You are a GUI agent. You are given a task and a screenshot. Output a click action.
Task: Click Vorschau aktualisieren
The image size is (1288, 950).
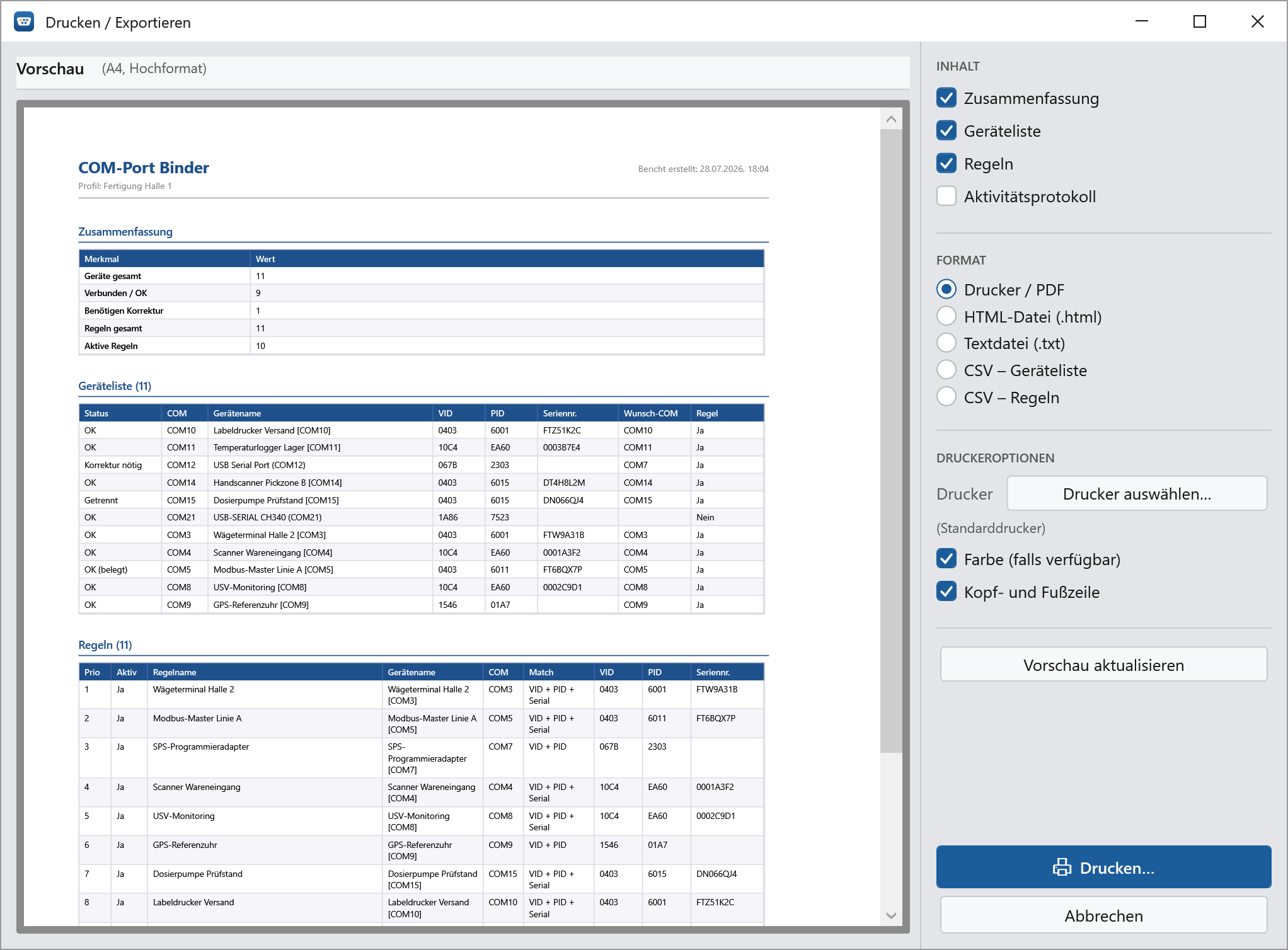coord(1103,665)
